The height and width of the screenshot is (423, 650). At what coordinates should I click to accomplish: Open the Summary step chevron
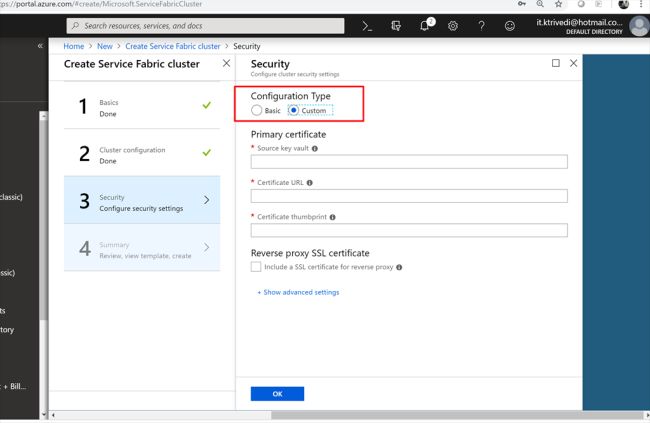pos(206,248)
